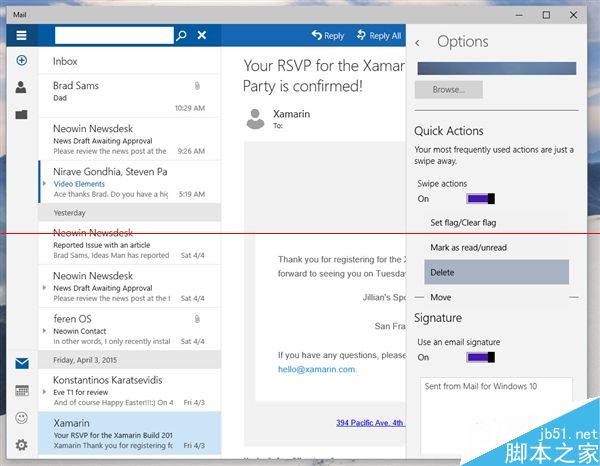Click the search magnifier icon

181,35
